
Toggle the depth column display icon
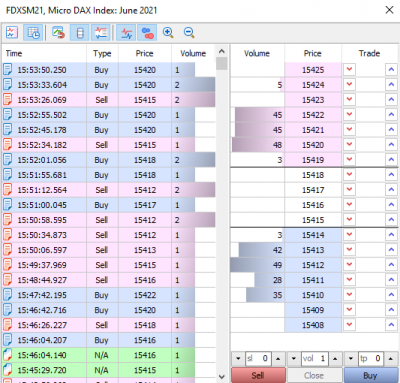tap(80, 33)
